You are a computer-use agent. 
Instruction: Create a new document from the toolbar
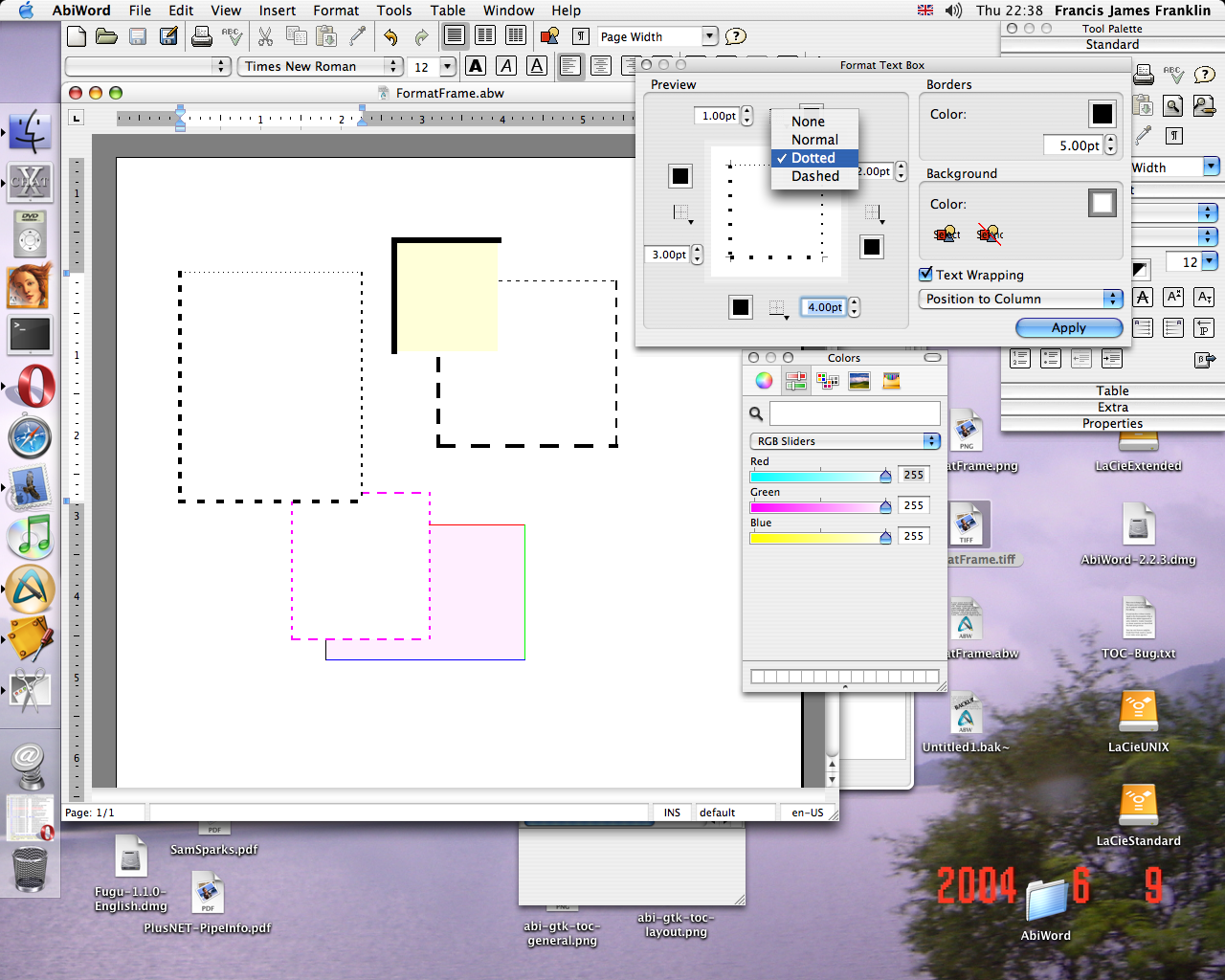click(x=77, y=36)
